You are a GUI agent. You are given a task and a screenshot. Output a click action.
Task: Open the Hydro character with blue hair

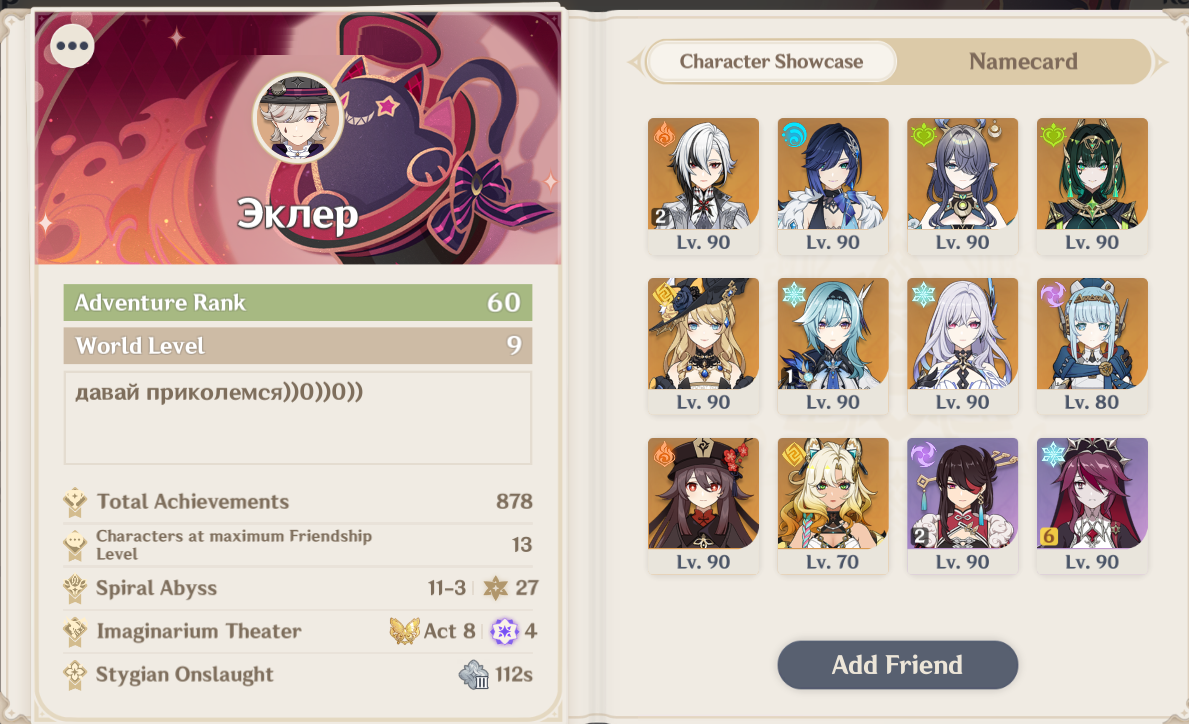pos(833,186)
